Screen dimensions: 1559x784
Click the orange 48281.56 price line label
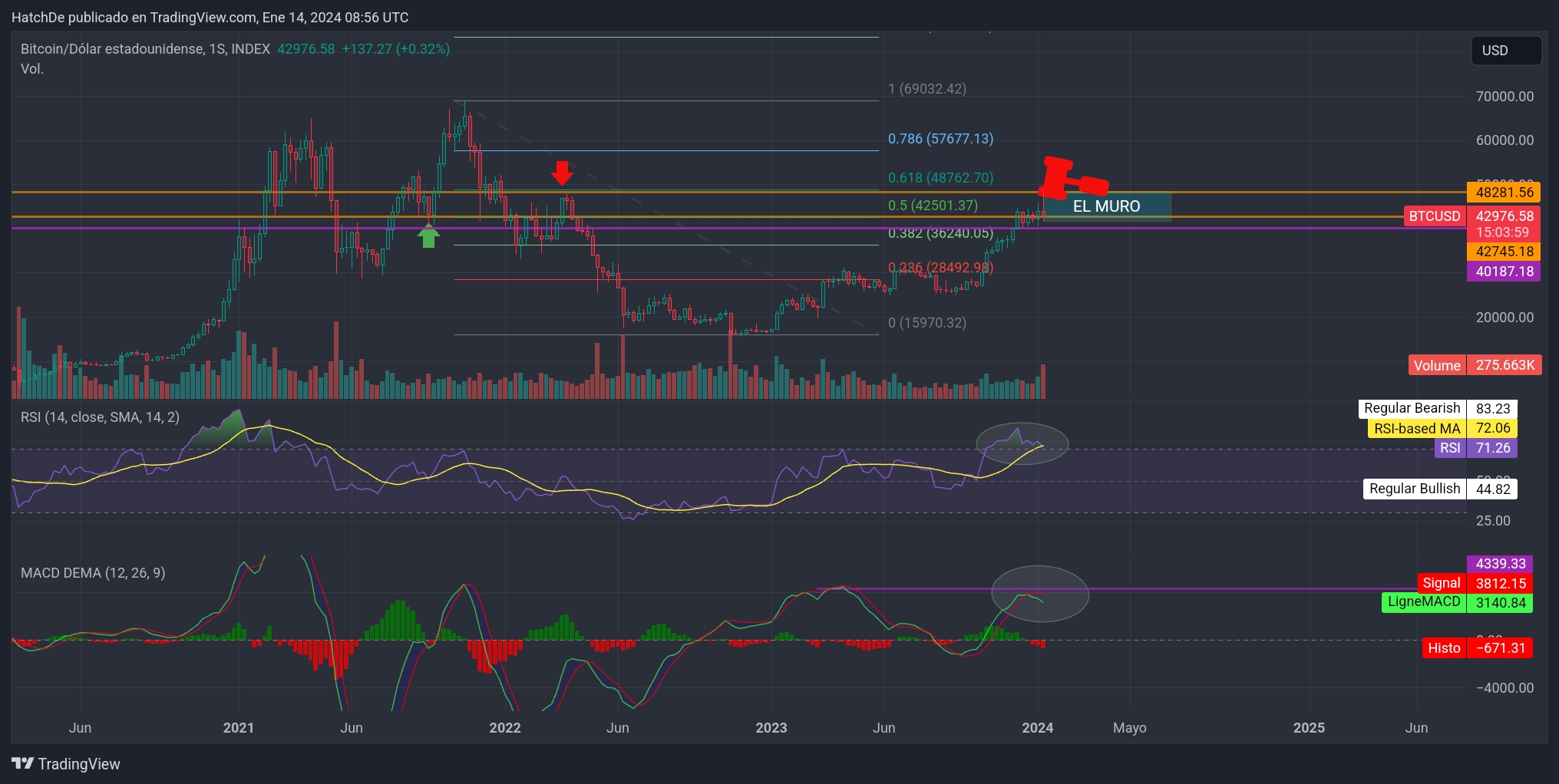click(1503, 192)
